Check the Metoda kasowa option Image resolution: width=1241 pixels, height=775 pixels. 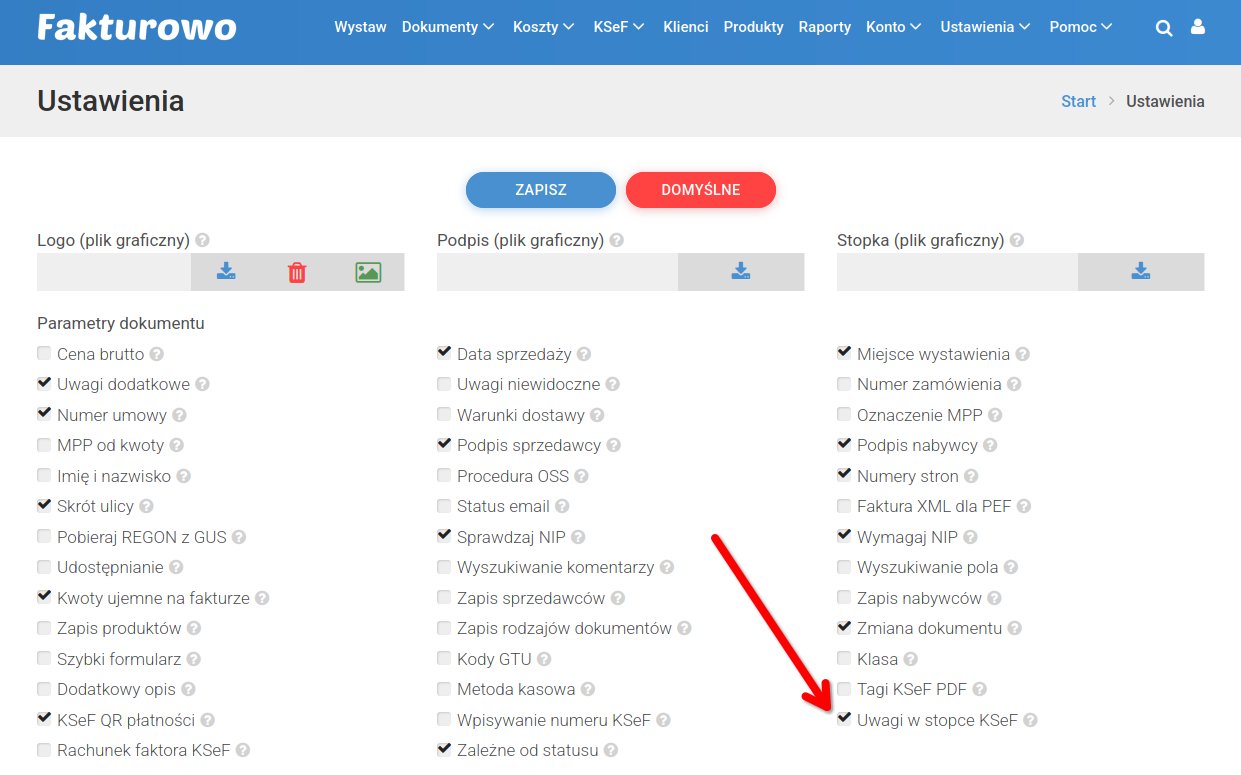coord(444,689)
